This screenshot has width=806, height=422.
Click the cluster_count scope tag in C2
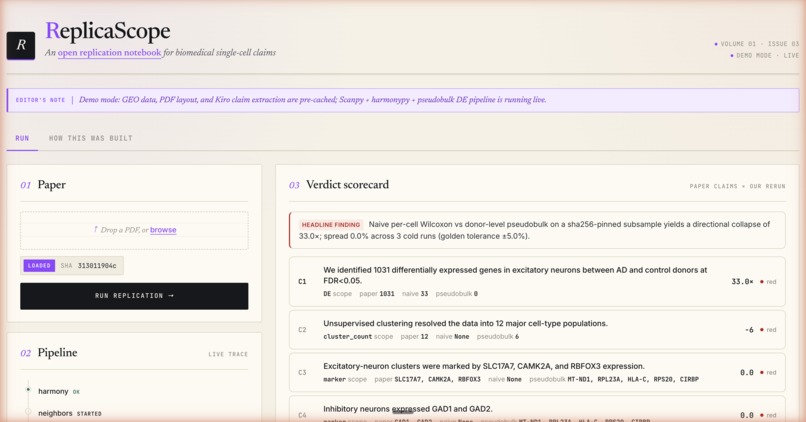[x=358, y=337]
